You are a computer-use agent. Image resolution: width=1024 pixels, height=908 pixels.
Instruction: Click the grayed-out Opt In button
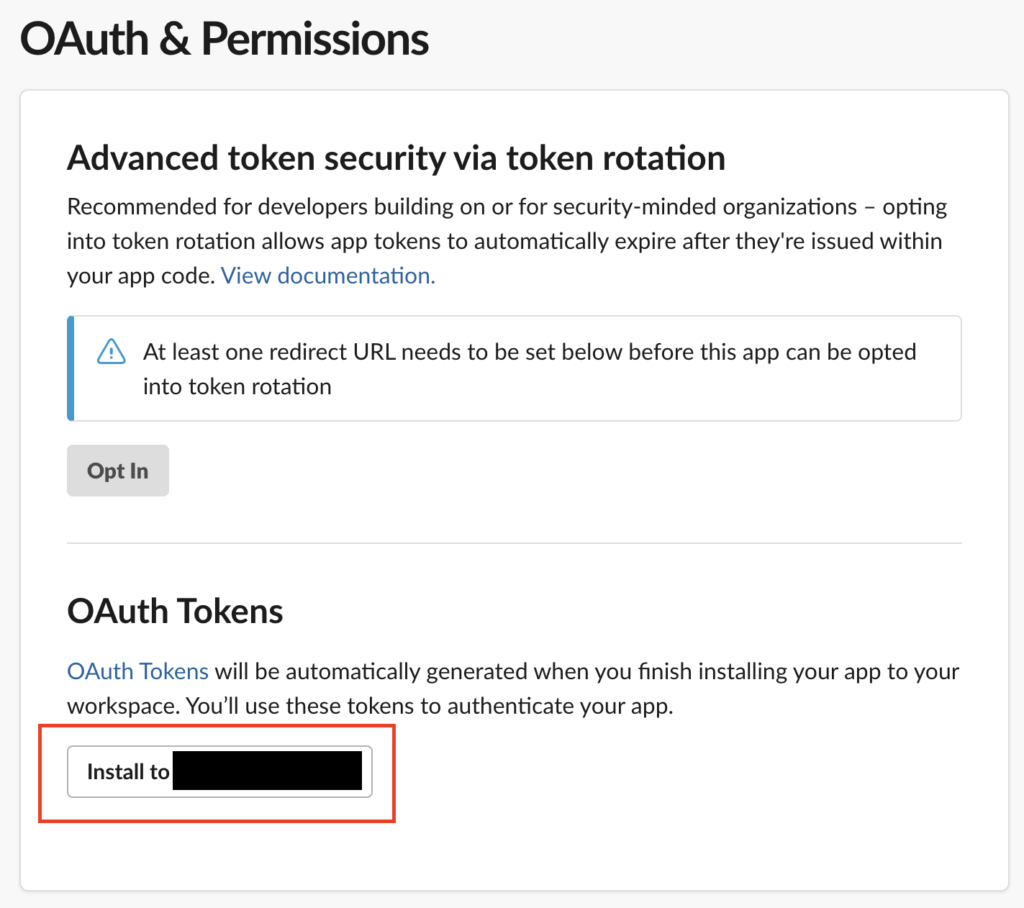pos(118,470)
